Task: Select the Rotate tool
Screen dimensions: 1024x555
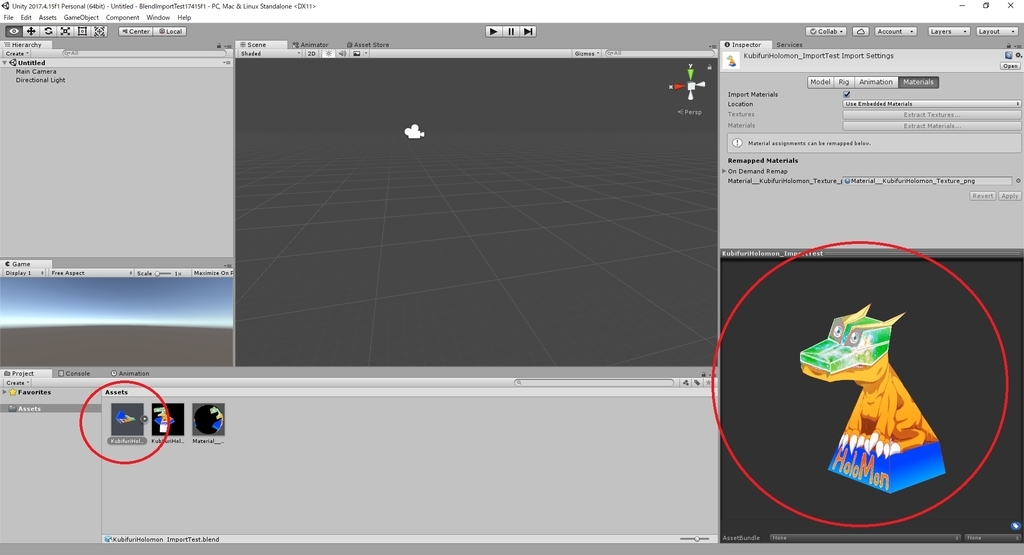Action: tap(48, 31)
